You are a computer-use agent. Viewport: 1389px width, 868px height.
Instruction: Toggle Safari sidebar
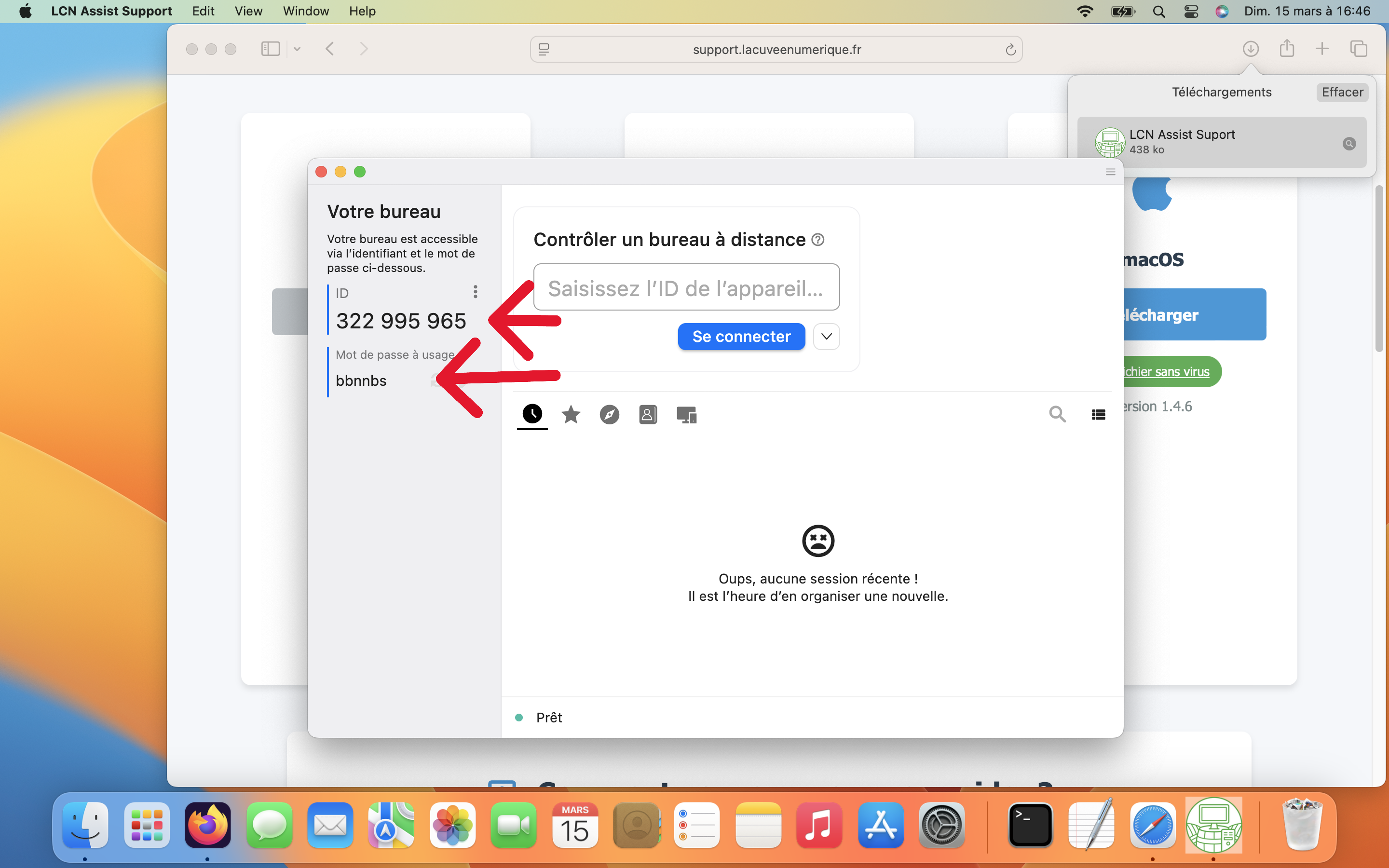[x=271, y=49]
